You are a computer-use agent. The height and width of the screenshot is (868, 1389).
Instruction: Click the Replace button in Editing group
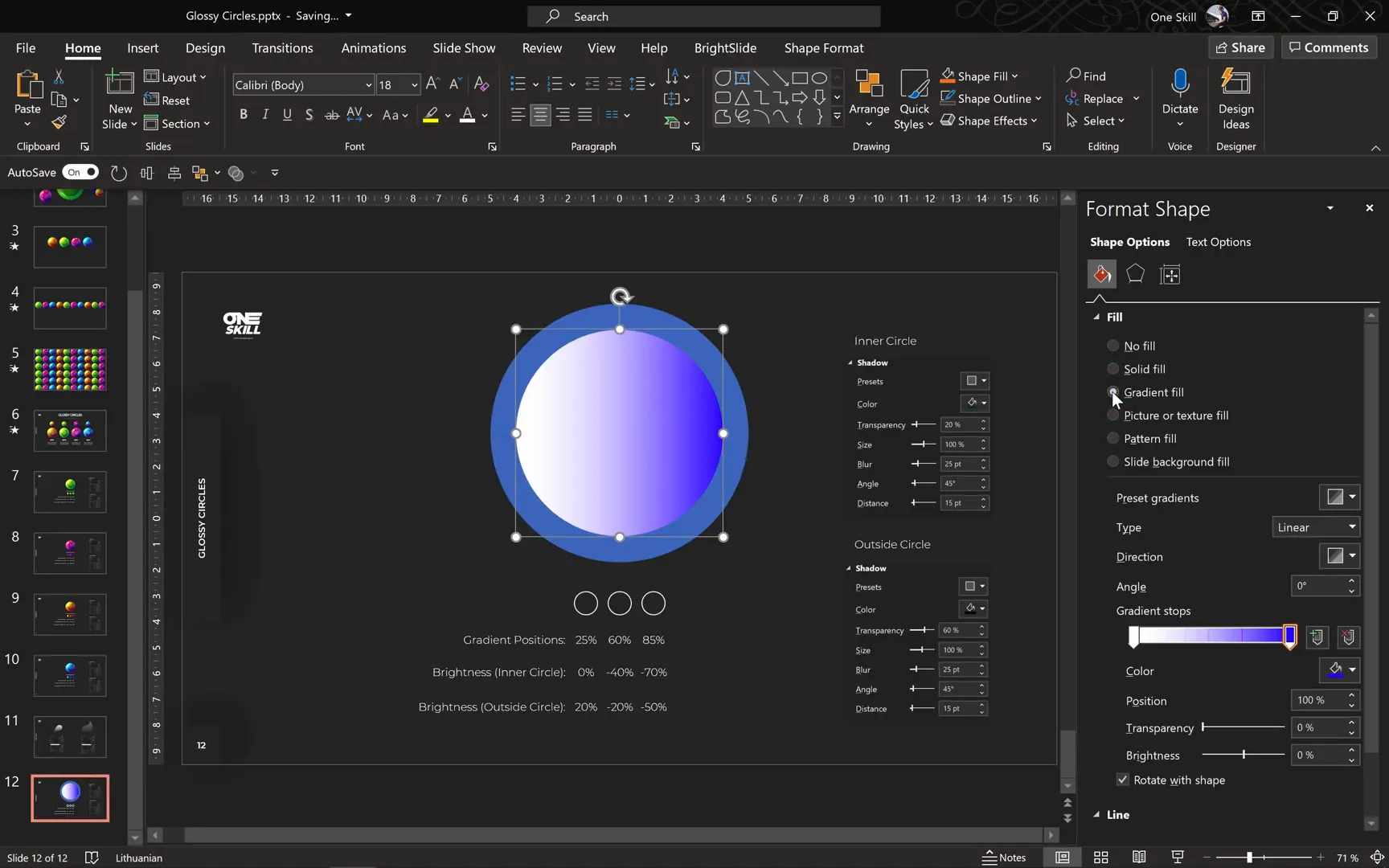tap(1102, 98)
